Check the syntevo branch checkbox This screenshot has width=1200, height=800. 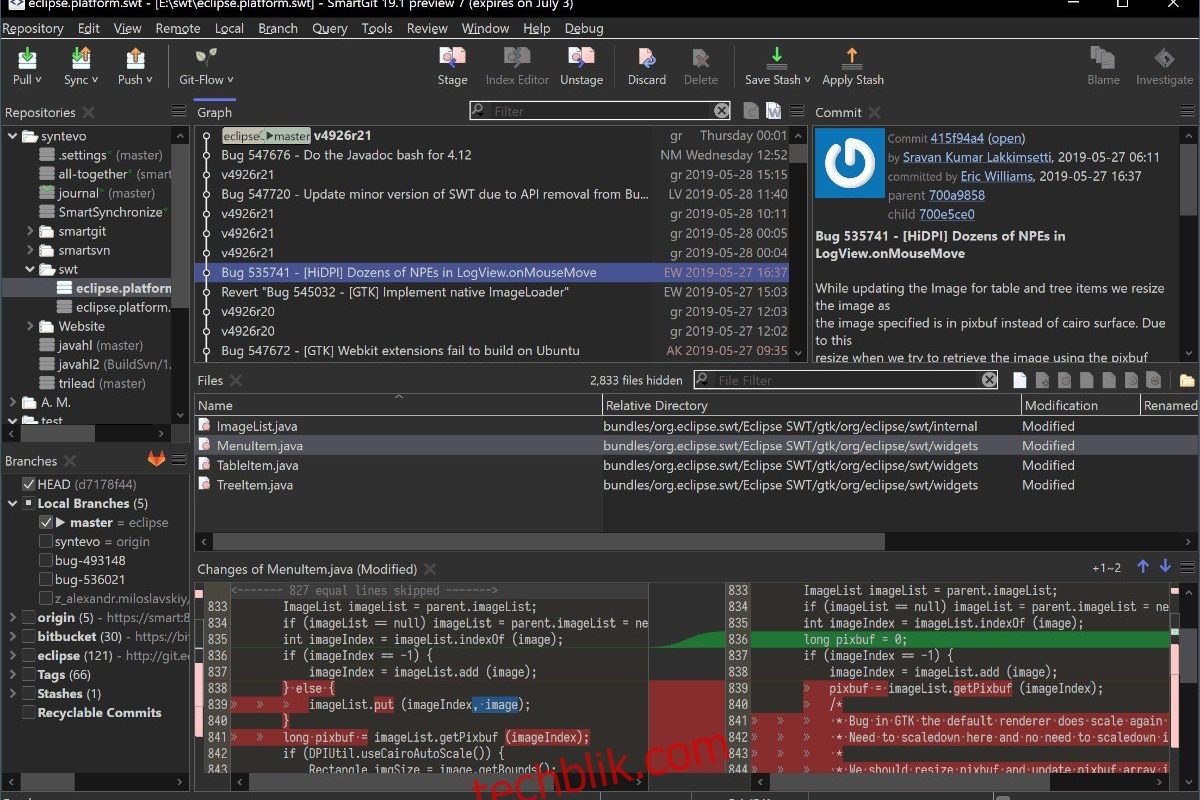click(x=46, y=541)
